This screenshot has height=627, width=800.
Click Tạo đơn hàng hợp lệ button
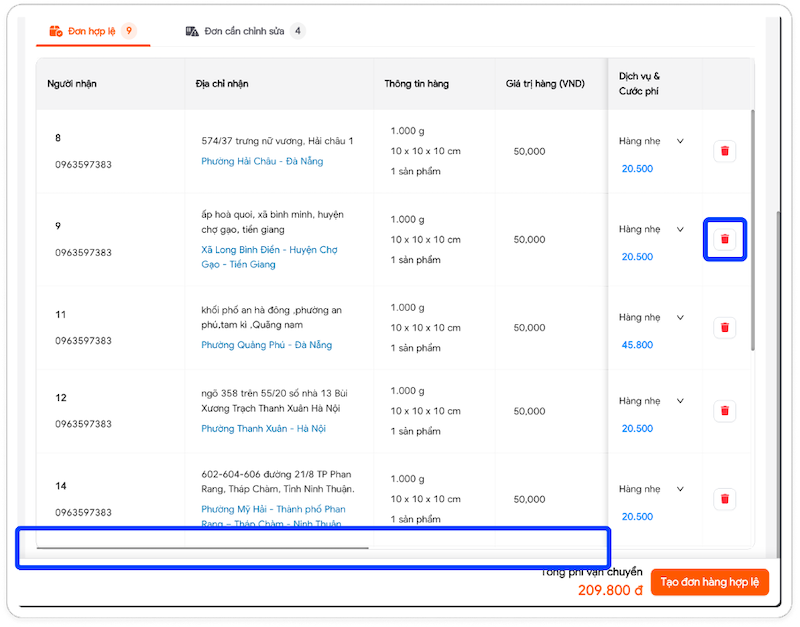(x=709, y=582)
